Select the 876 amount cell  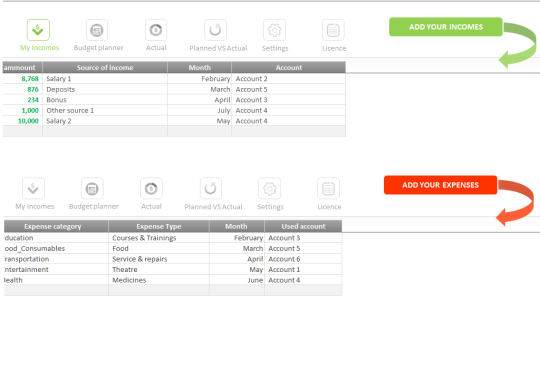[22, 89]
